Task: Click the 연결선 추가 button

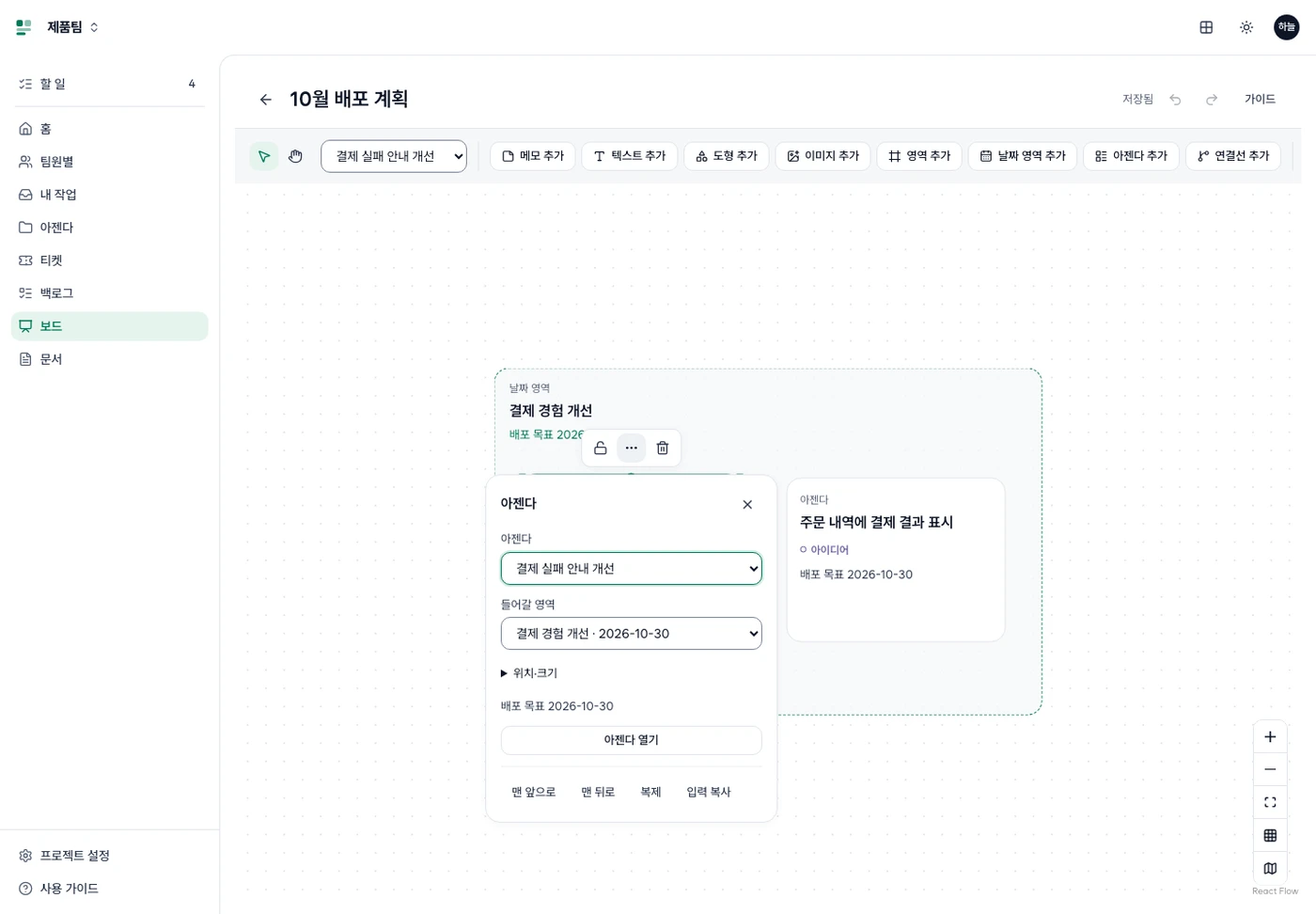Action: [x=1233, y=156]
